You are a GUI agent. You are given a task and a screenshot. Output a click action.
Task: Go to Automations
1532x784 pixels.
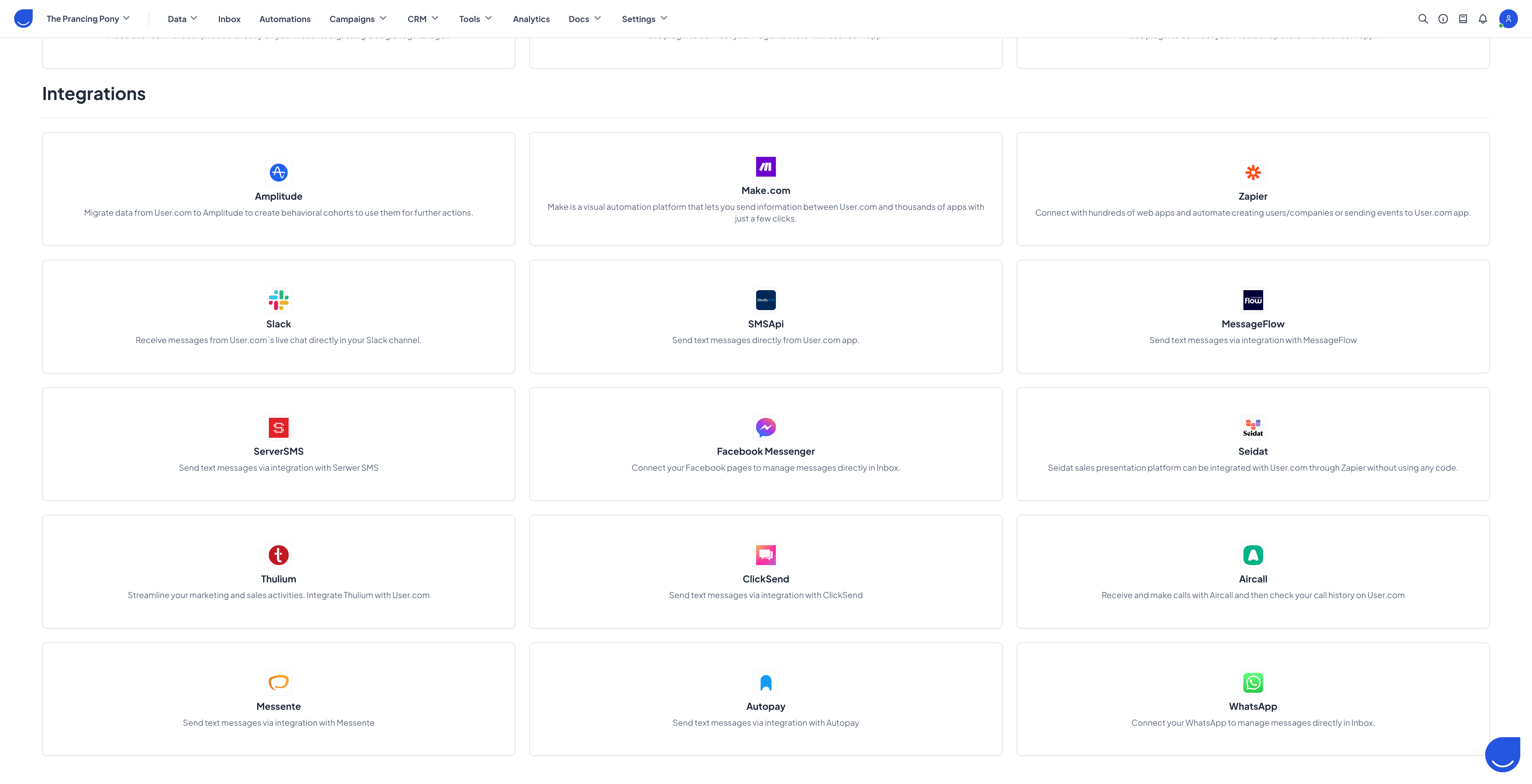pyautogui.click(x=285, y=19)
